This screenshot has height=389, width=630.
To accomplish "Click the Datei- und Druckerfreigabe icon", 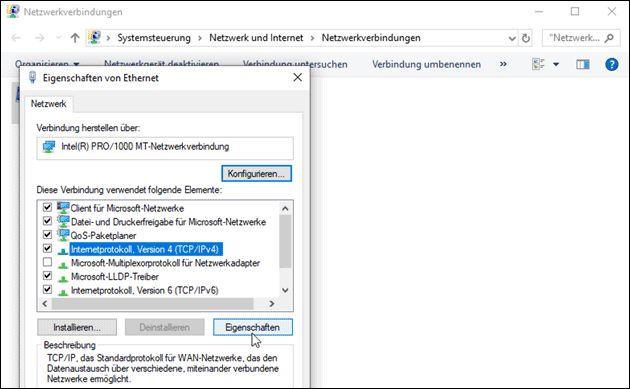I will [x=63, y=221].
